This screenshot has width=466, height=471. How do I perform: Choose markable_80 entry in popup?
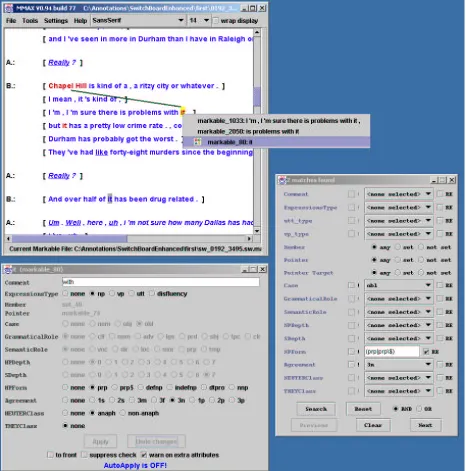[276, 142]
